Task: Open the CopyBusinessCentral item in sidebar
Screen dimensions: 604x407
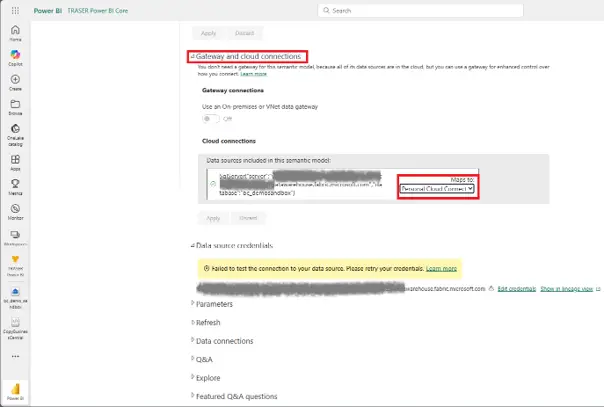Action: coord(15,329)
